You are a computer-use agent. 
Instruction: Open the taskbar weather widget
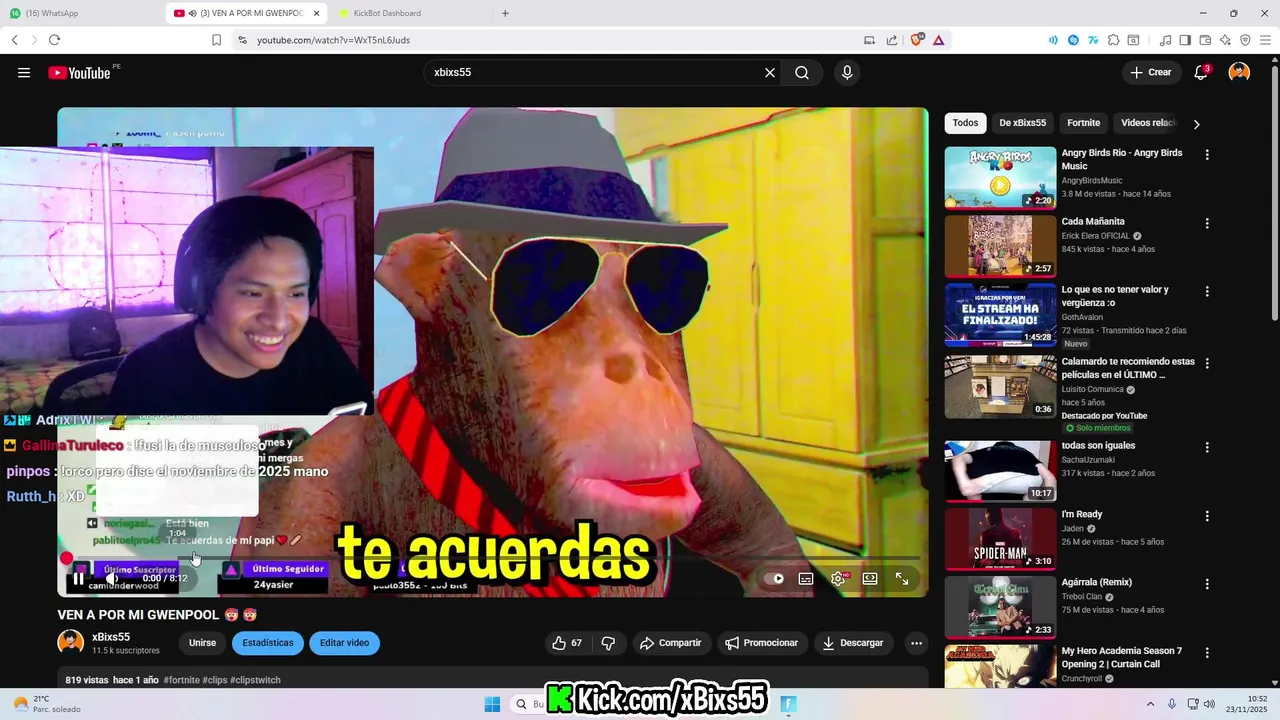tap(45, 704)
